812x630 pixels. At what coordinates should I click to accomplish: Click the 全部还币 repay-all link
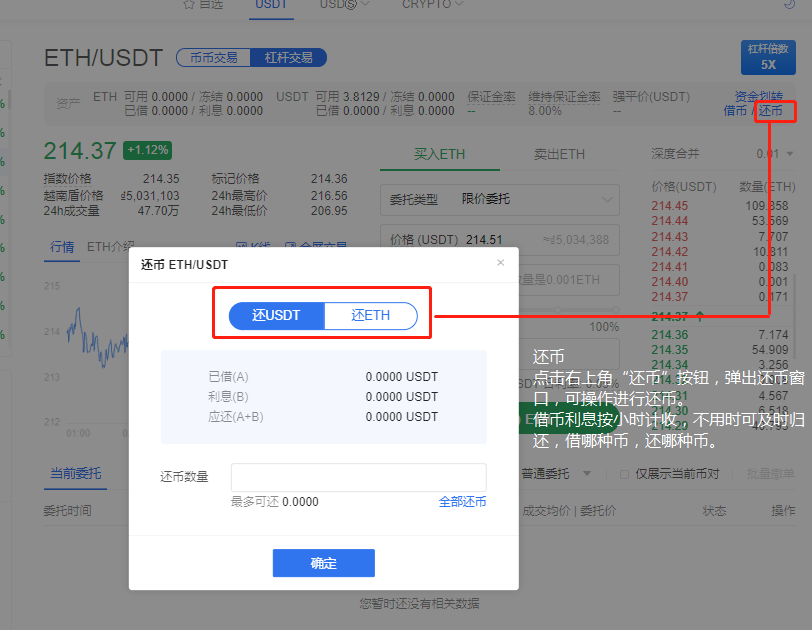462,501
